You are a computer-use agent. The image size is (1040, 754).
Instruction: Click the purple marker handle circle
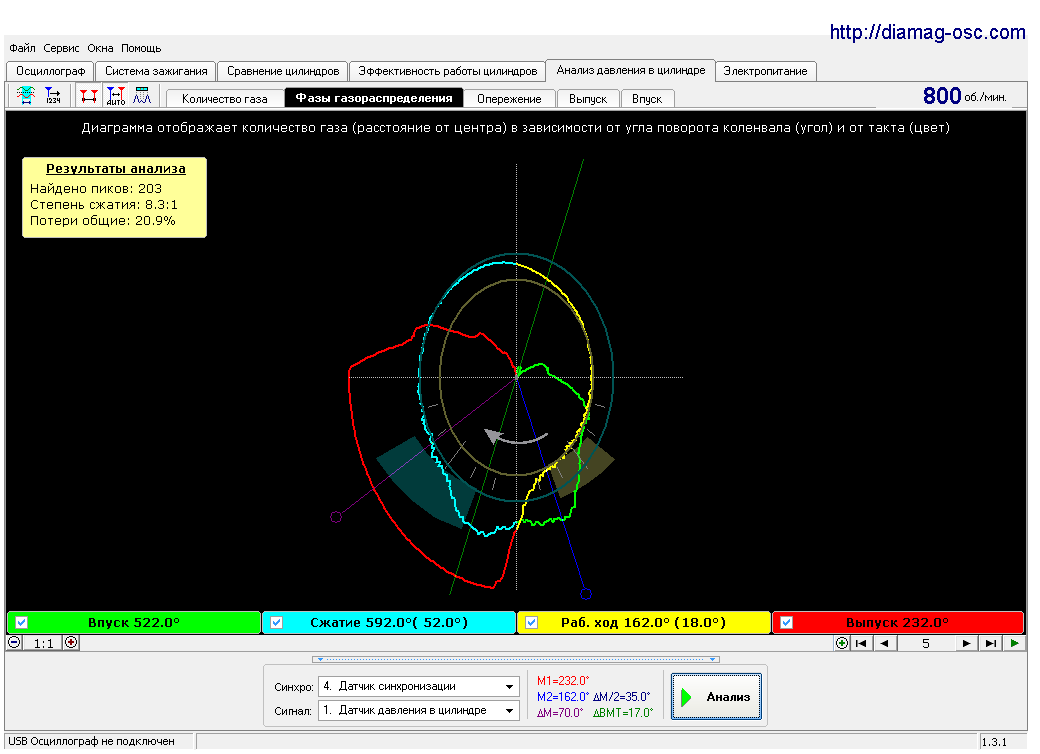[x=336, y=517]
